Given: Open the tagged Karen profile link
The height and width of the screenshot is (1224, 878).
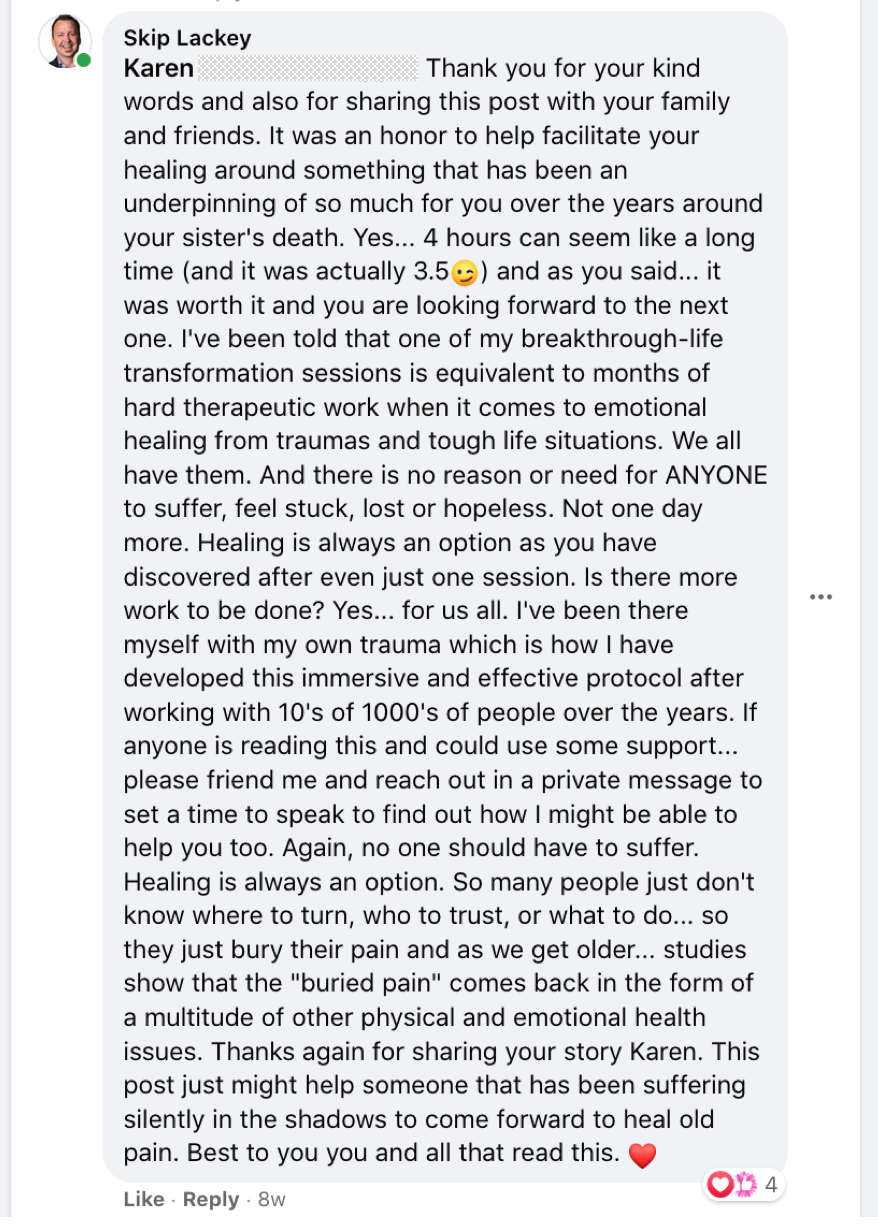Looking at the screenshot, I should coord(158,68).
